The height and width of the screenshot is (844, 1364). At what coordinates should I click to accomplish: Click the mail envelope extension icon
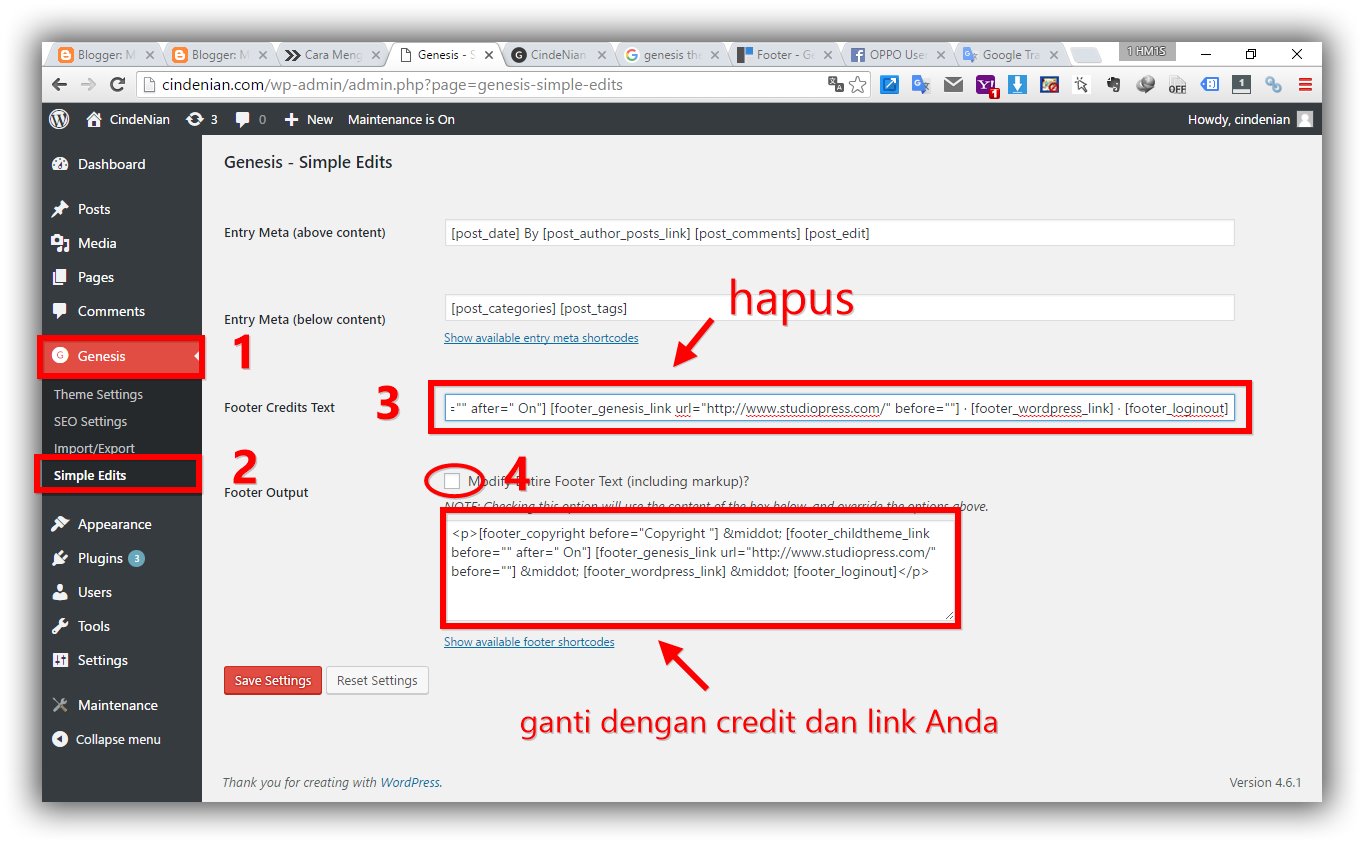(953, 85)
